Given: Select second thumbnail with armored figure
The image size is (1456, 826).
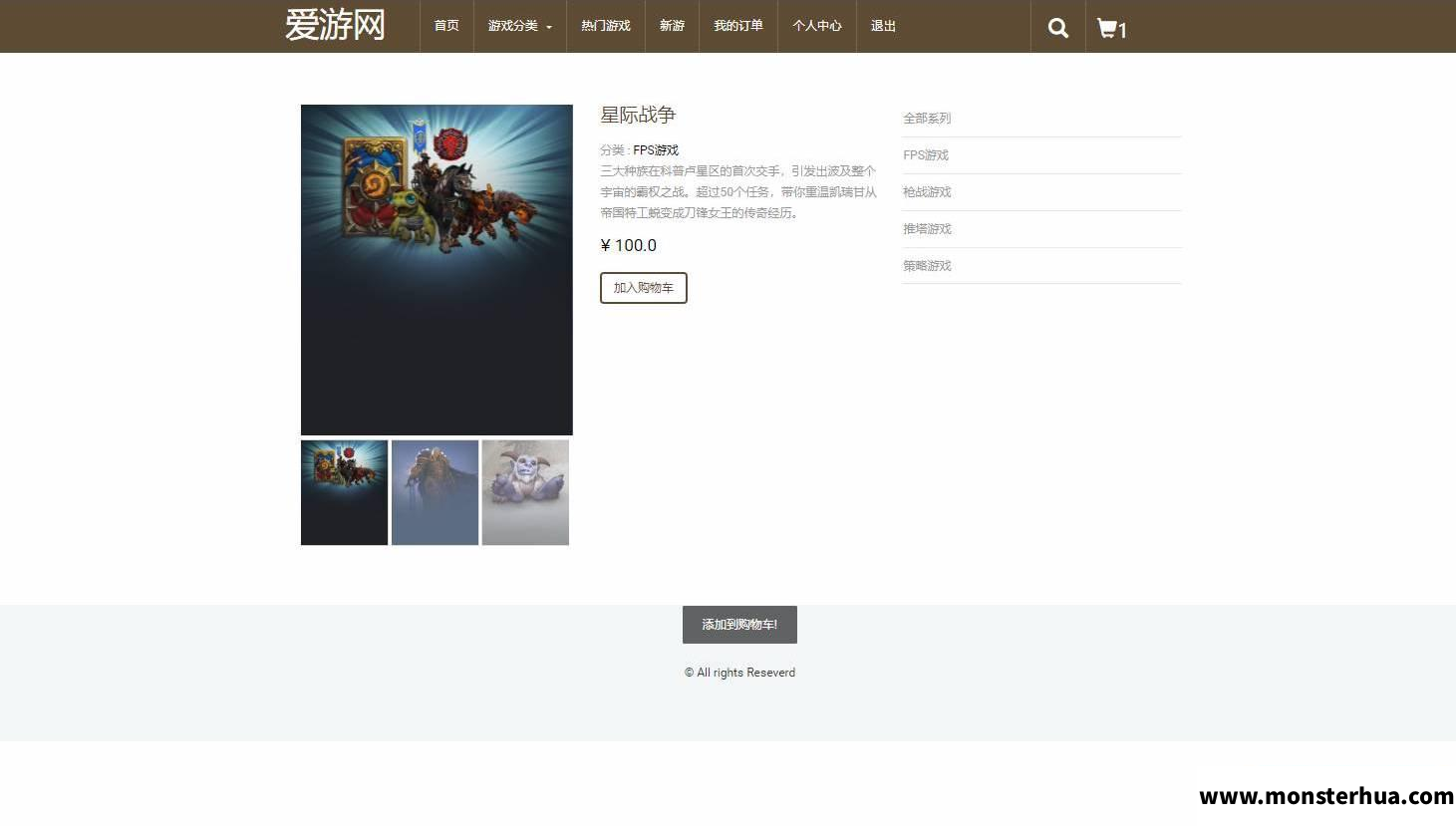Looking at the screenshot, I should tap(435, 492).
